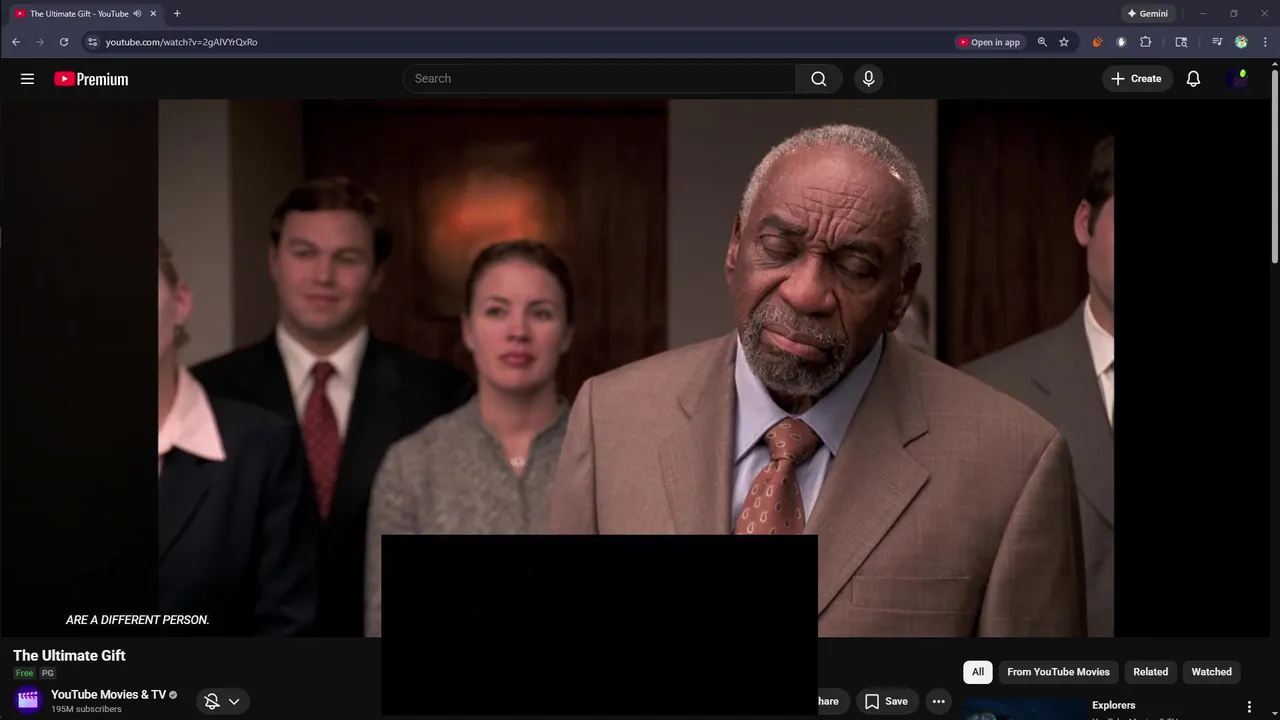1280x720 pixels.
Task: Click the YouTube Movies & TV channel avatar
Action: point(28,700)
